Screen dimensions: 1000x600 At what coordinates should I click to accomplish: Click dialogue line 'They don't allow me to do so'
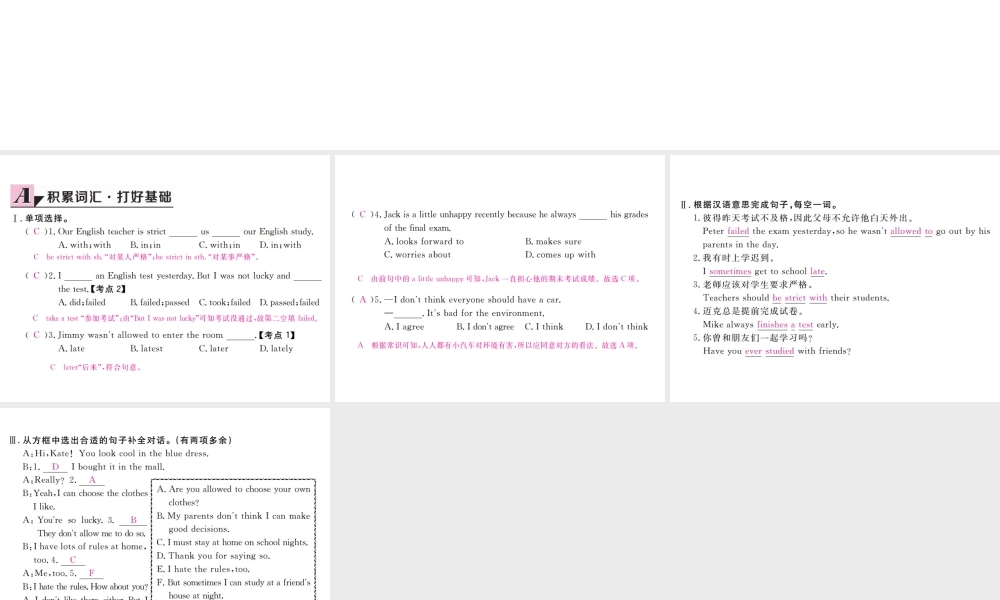coord(91,533)
